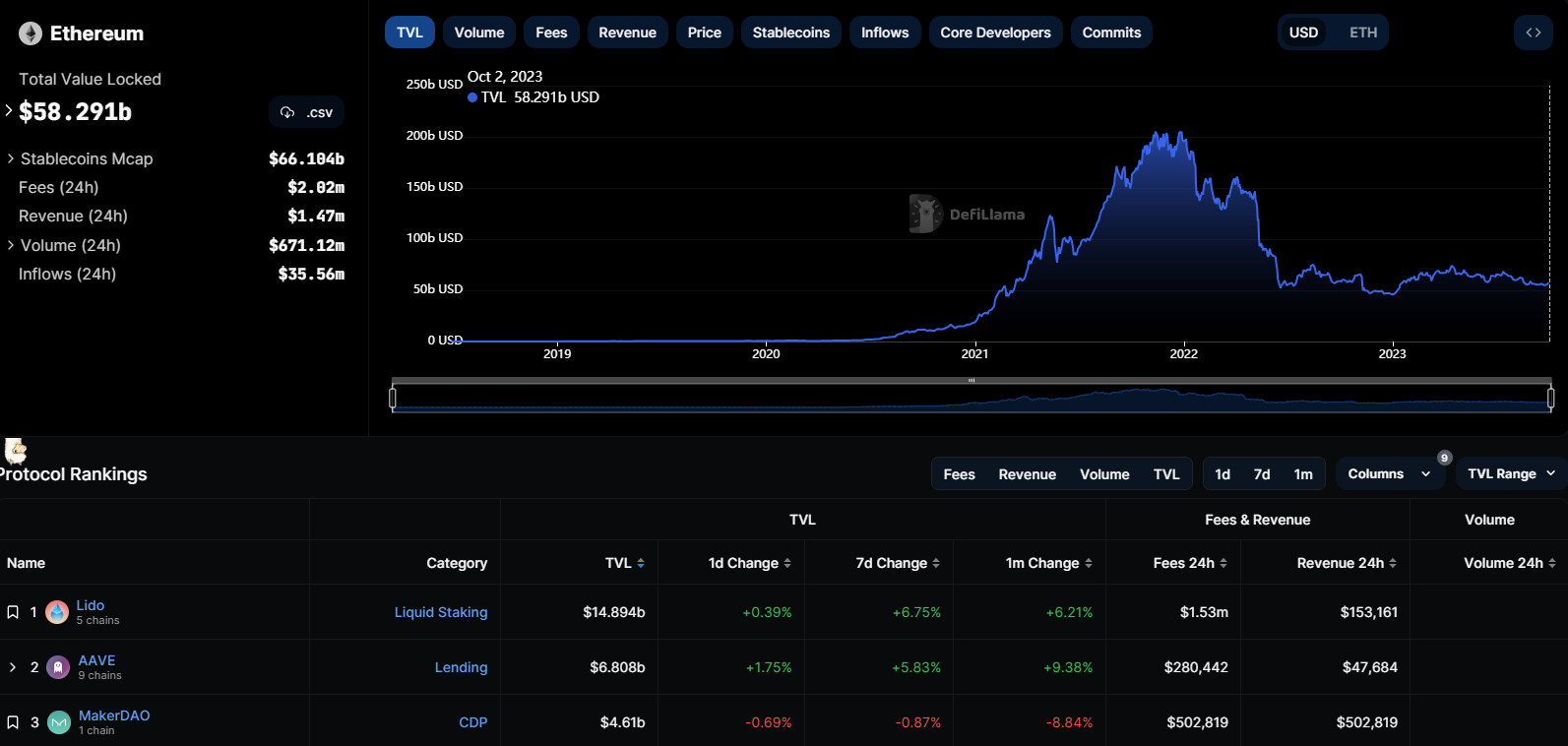Toggle the Stablecoins chart metric
1568x746 pixels.
(790, 32)
